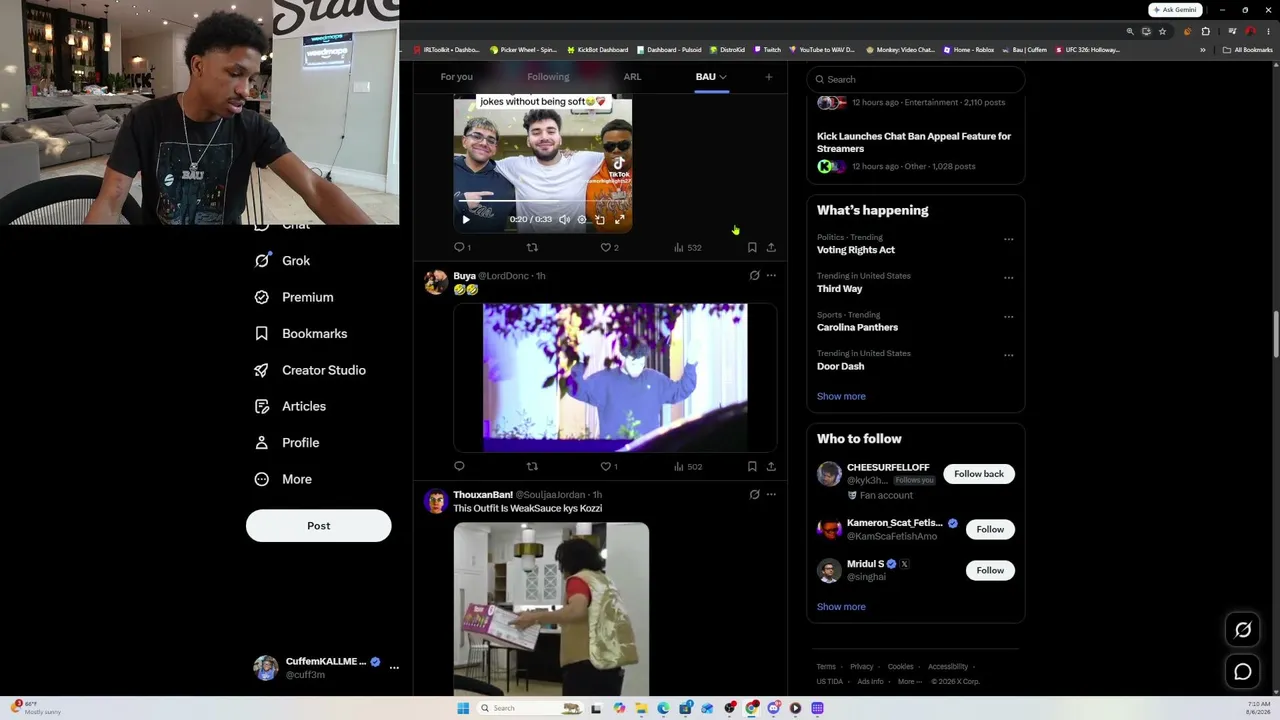Viewport: 1280px width, 720px height.
Task: Bookmark this page with the star icon
Action: pyautogui.click(x=1162, y=31)
